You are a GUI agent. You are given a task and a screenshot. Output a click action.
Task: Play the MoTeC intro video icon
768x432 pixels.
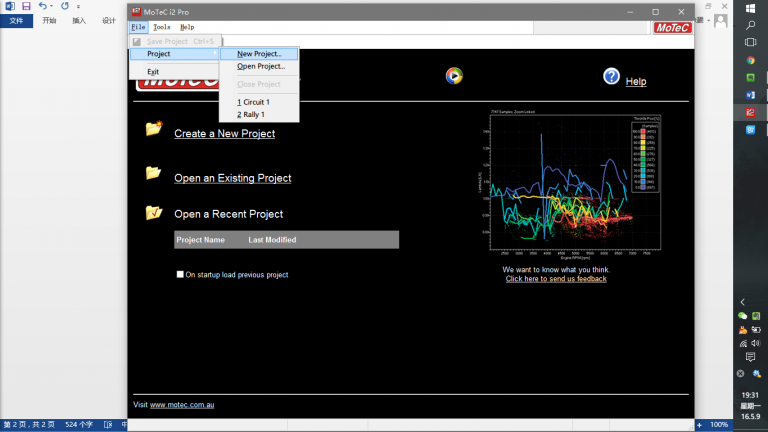click(x=454, y=76)
